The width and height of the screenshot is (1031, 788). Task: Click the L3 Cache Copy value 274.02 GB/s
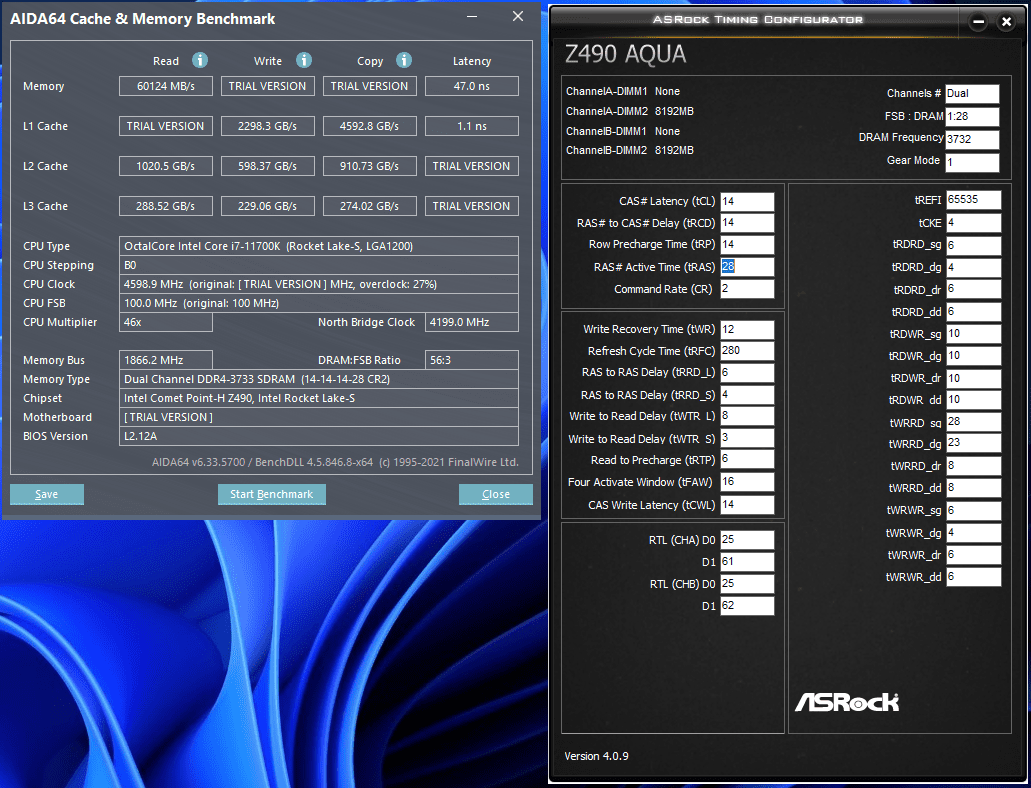pyautogui.click(x=370, y=207)
